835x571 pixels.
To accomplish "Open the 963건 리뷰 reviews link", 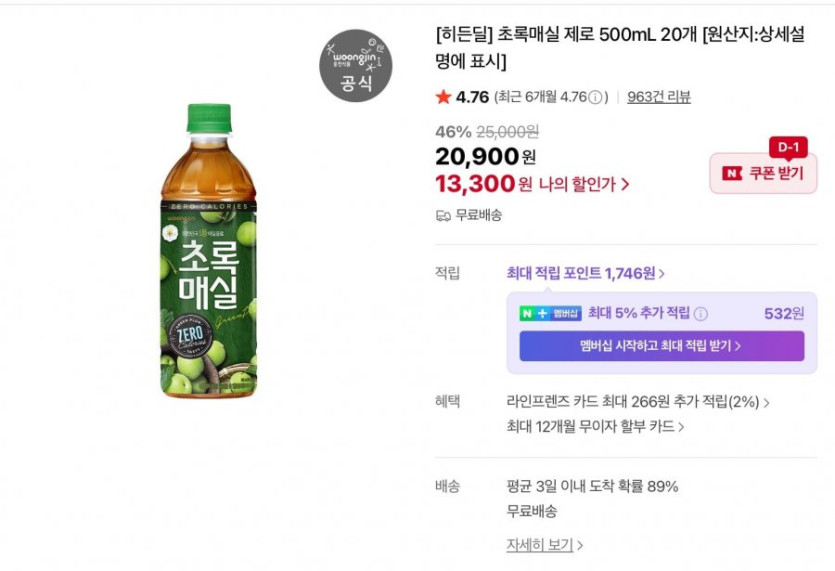I will pos(659,97).
